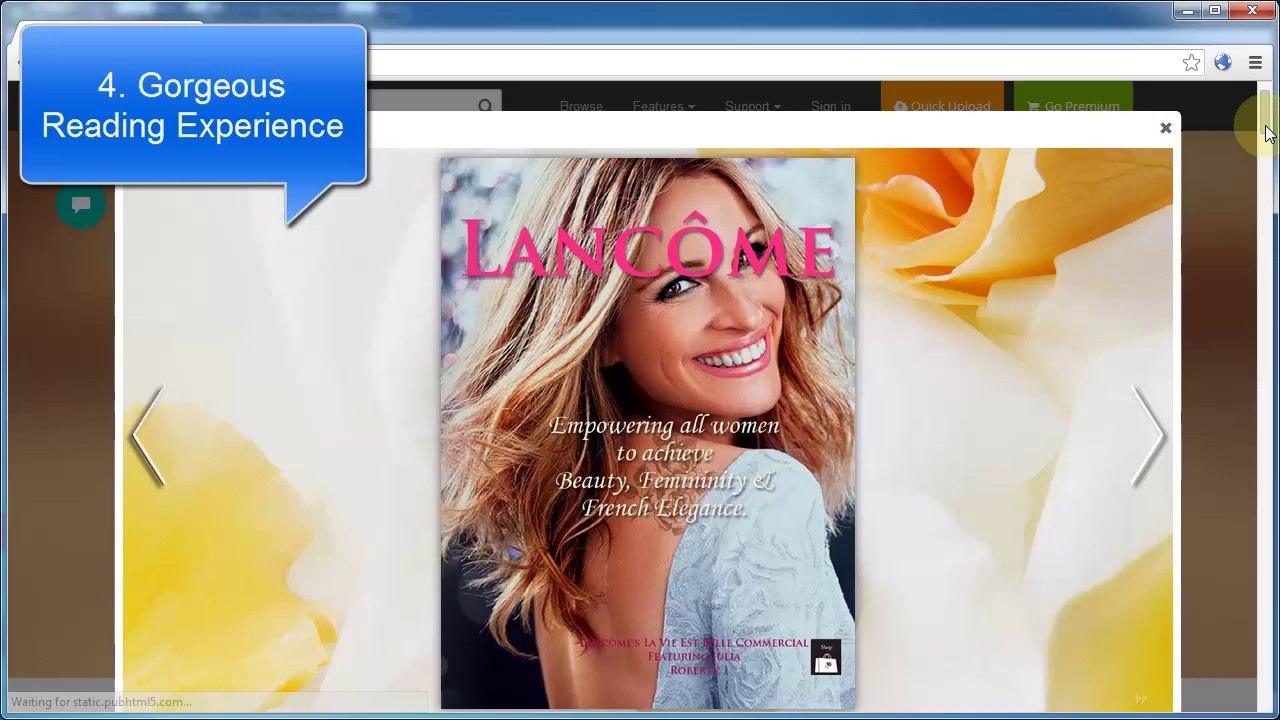Open the Browse menu item
This screenshot has width=1280, height=720.
tap(581, 105)
